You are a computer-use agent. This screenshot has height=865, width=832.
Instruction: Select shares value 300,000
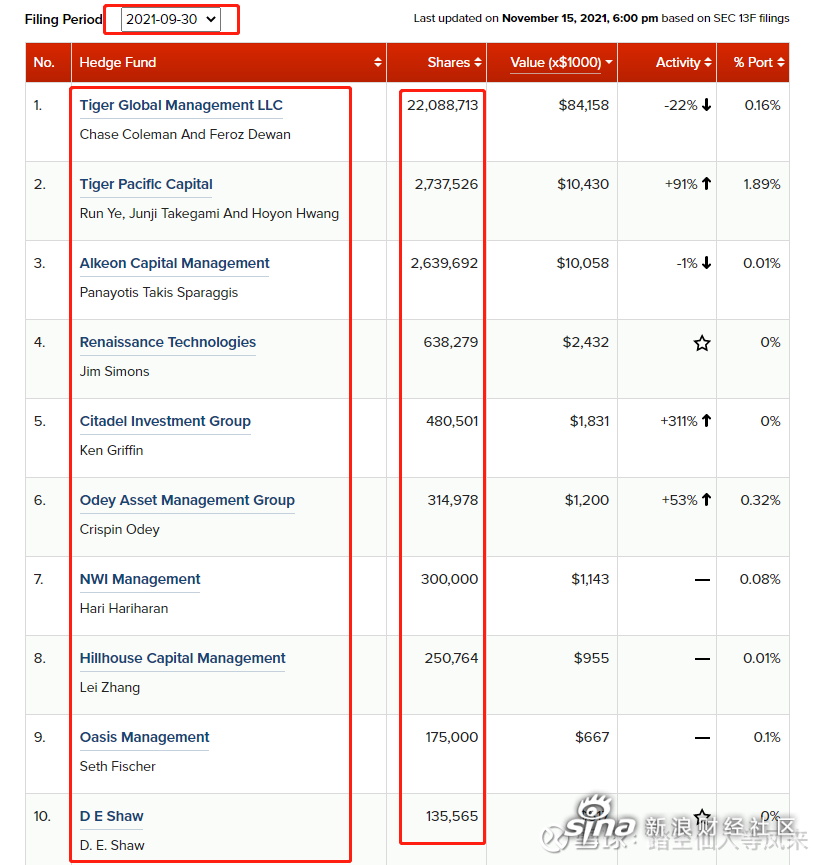pos(450,579)
